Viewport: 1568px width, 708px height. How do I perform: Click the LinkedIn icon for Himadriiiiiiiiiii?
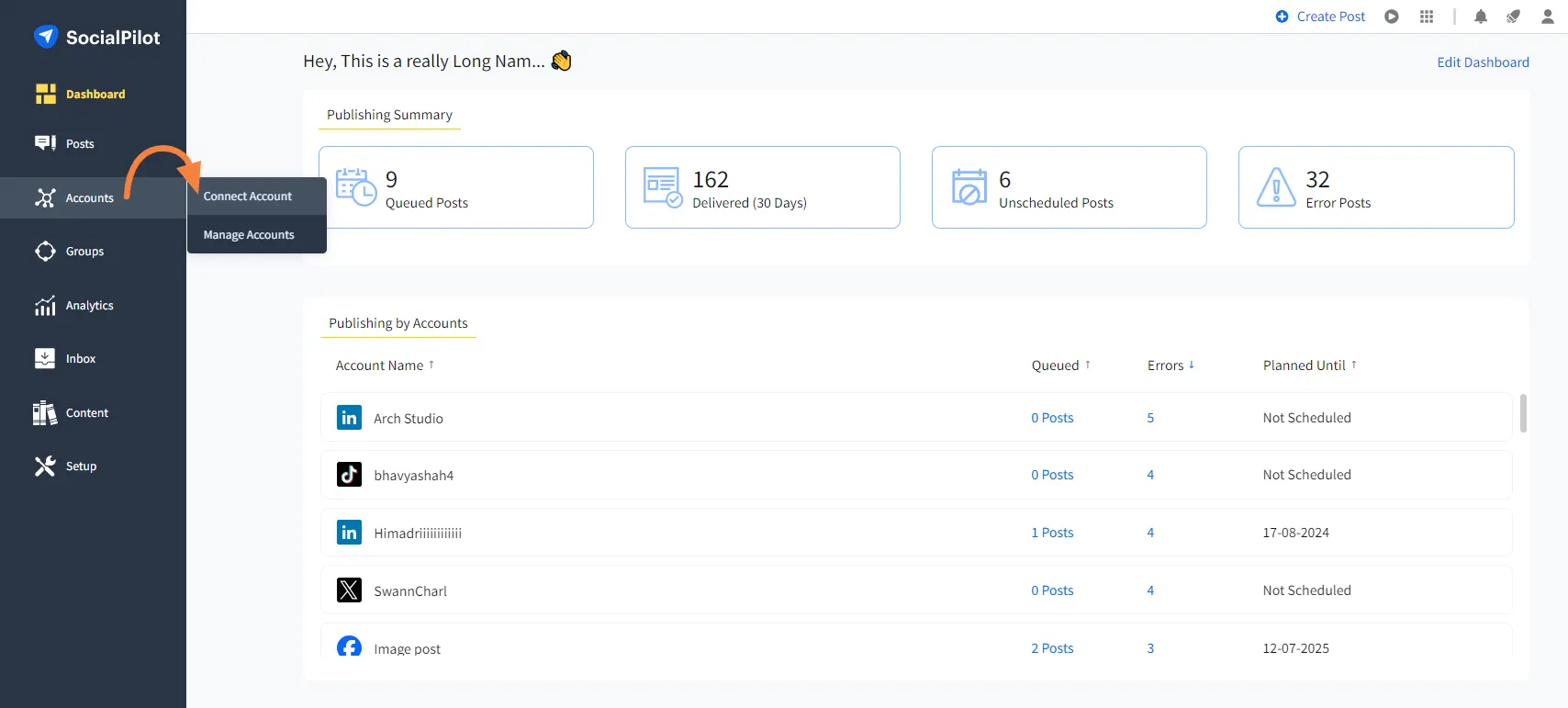click(349, 533)
